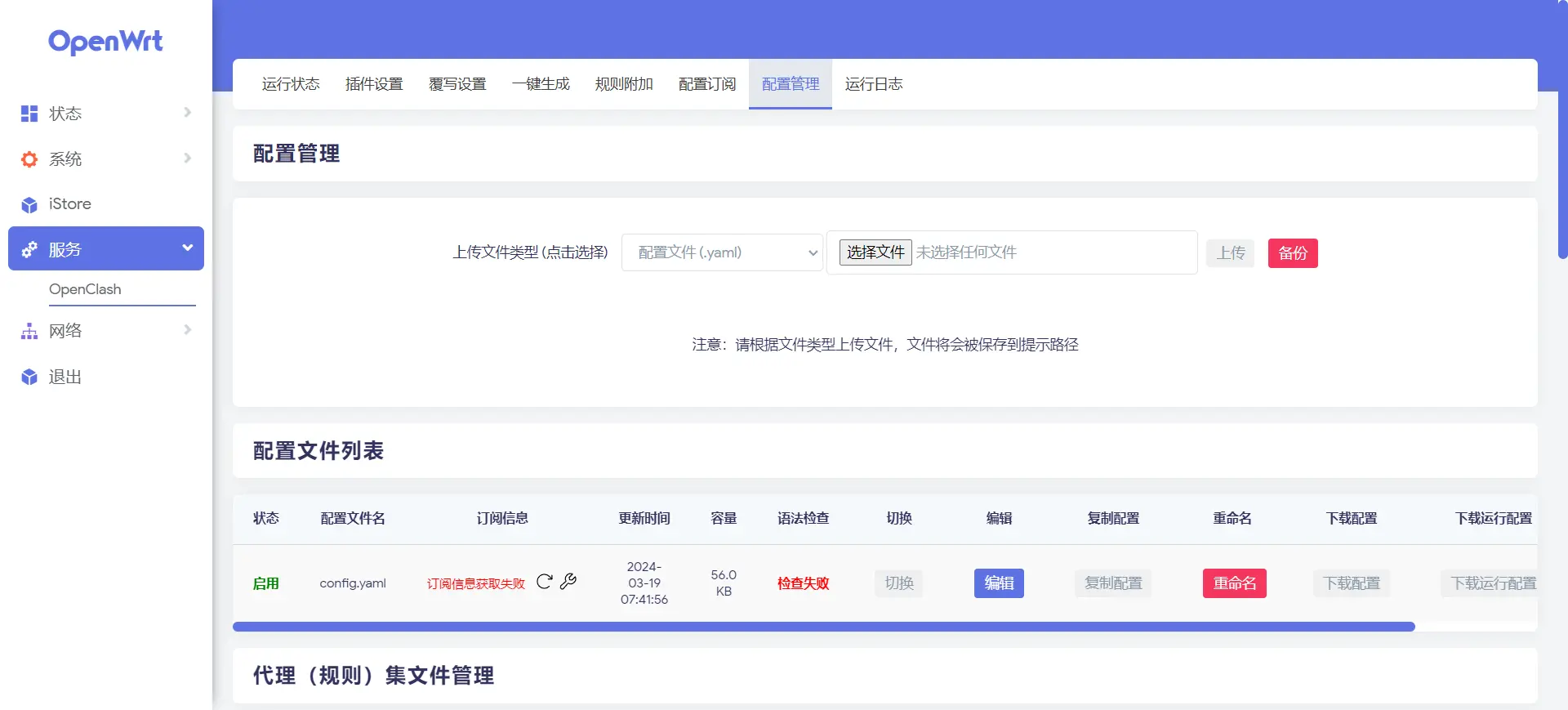Click the 下载运行配置 button in config.yaml row

tap(1490, 583)
